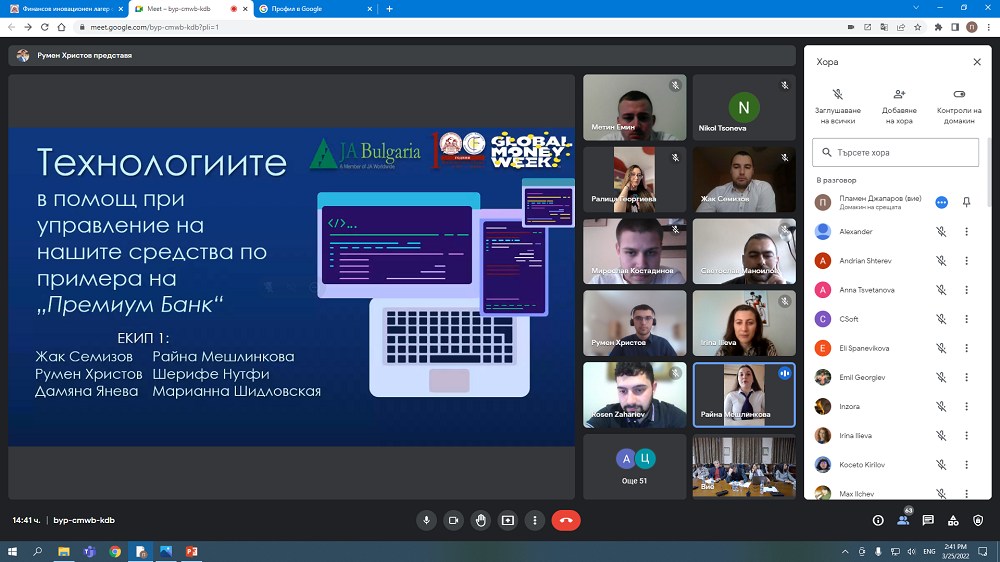Show hidden system tray icons

[x=845, y=552]
